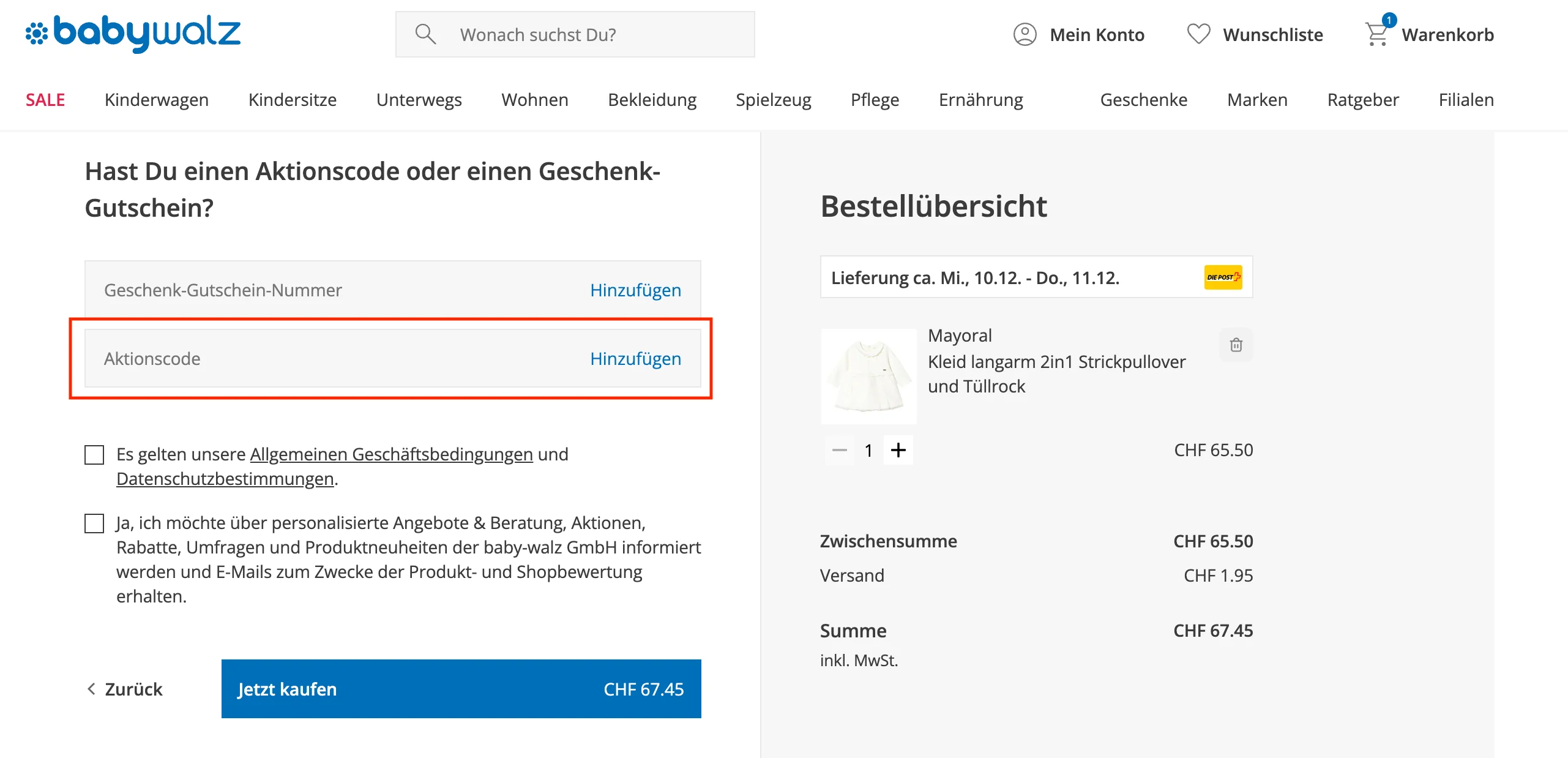This screenshot has height=758, width=1568.
Task: Click the search magnifier icon
Action: (425, 34)
